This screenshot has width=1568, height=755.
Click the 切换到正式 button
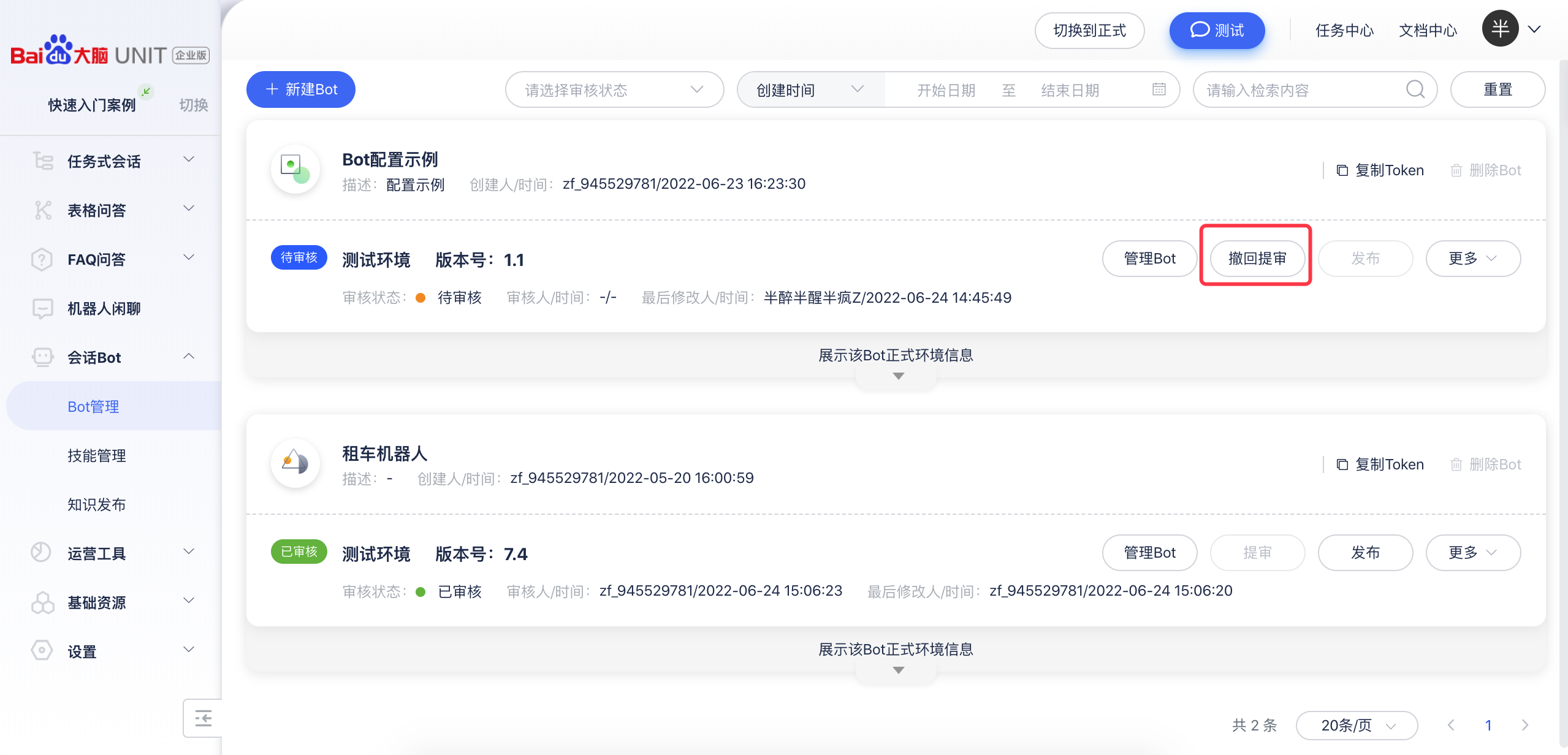point(1090,31)
